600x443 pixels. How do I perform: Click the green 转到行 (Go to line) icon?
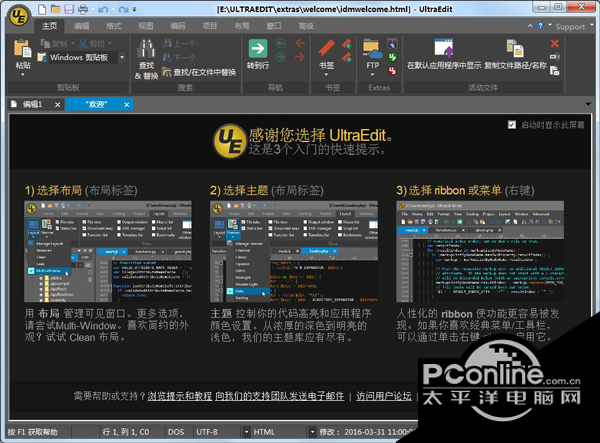point(258,48)
